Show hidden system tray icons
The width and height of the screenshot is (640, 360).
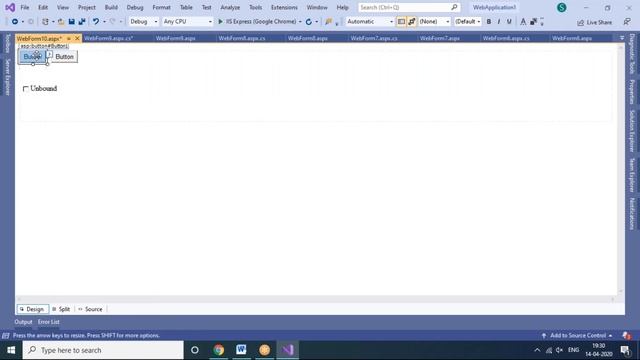[x=537, y=350]
